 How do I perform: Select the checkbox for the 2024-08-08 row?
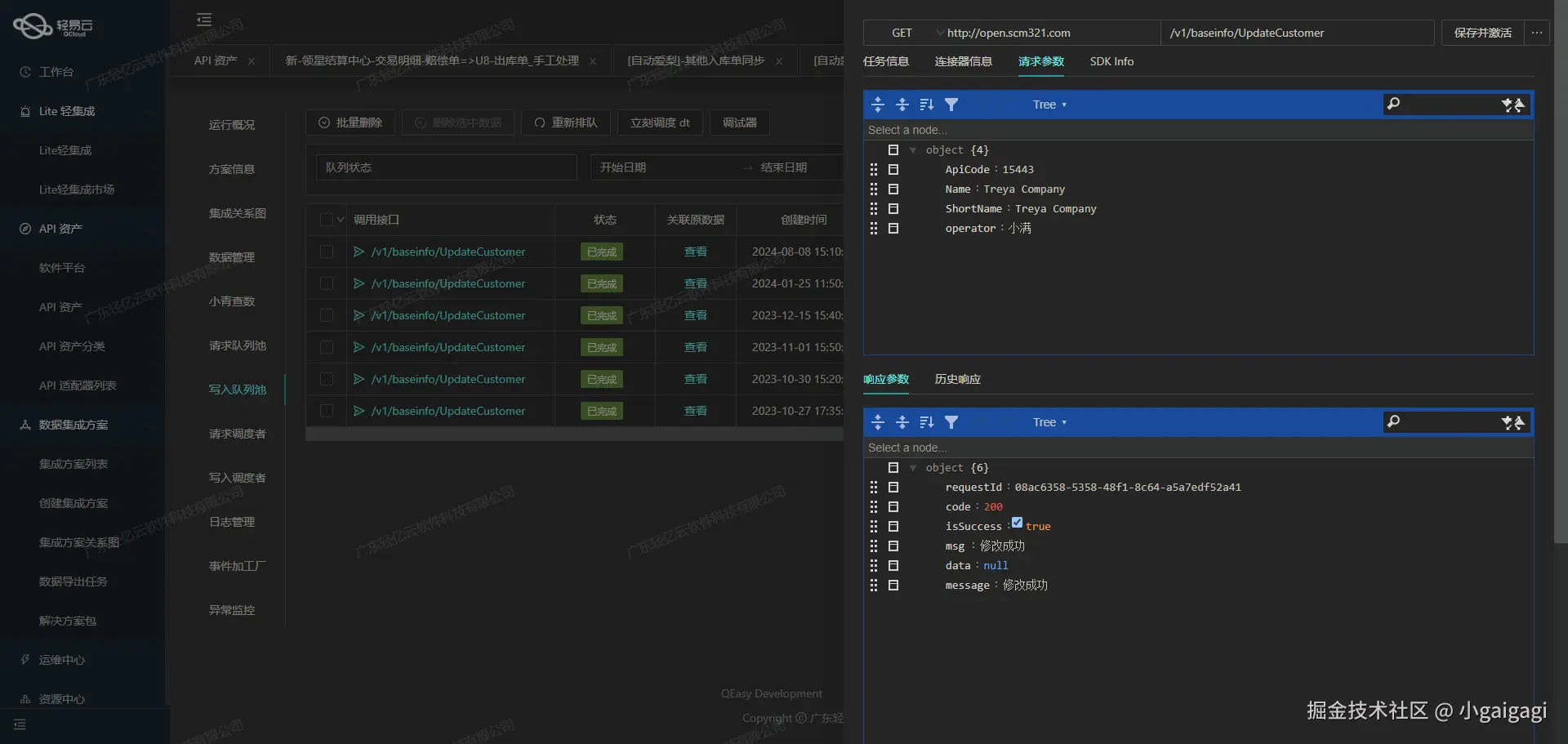[327, 252]
